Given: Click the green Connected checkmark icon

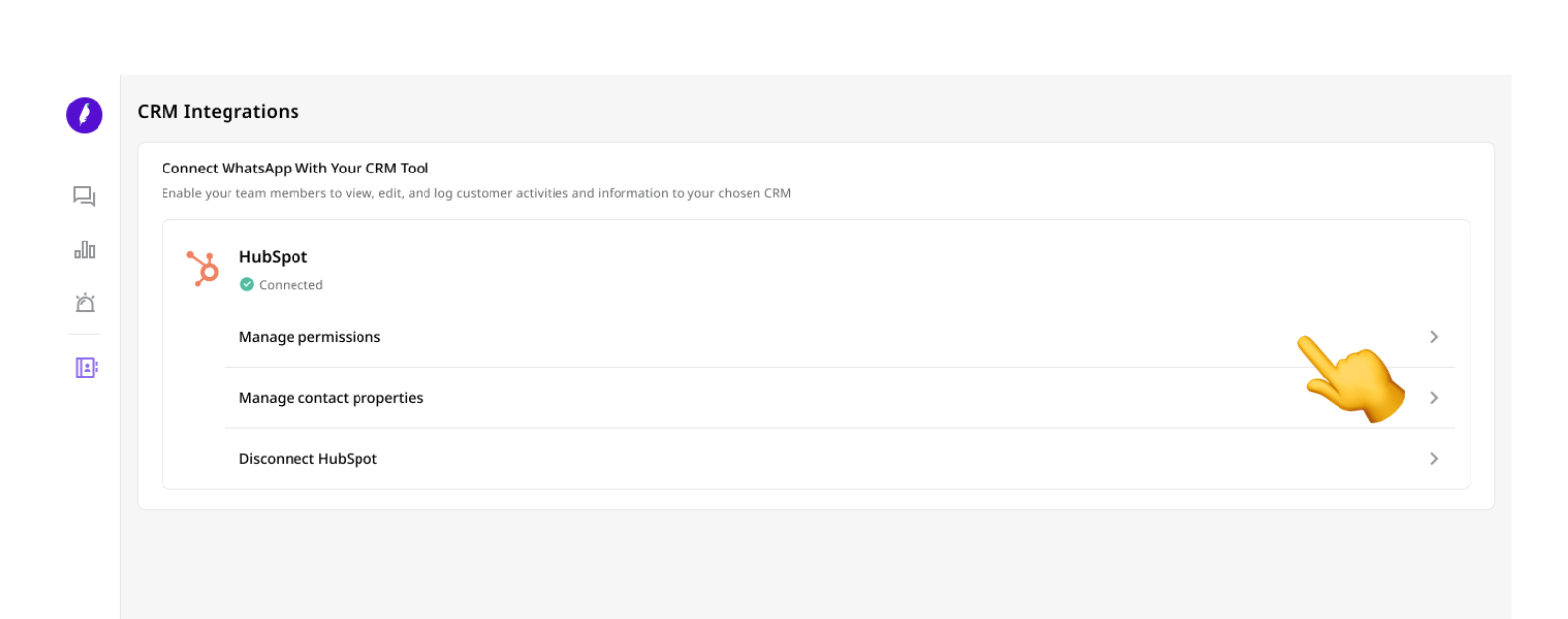Looking at the screenshot, I should 247,285.
